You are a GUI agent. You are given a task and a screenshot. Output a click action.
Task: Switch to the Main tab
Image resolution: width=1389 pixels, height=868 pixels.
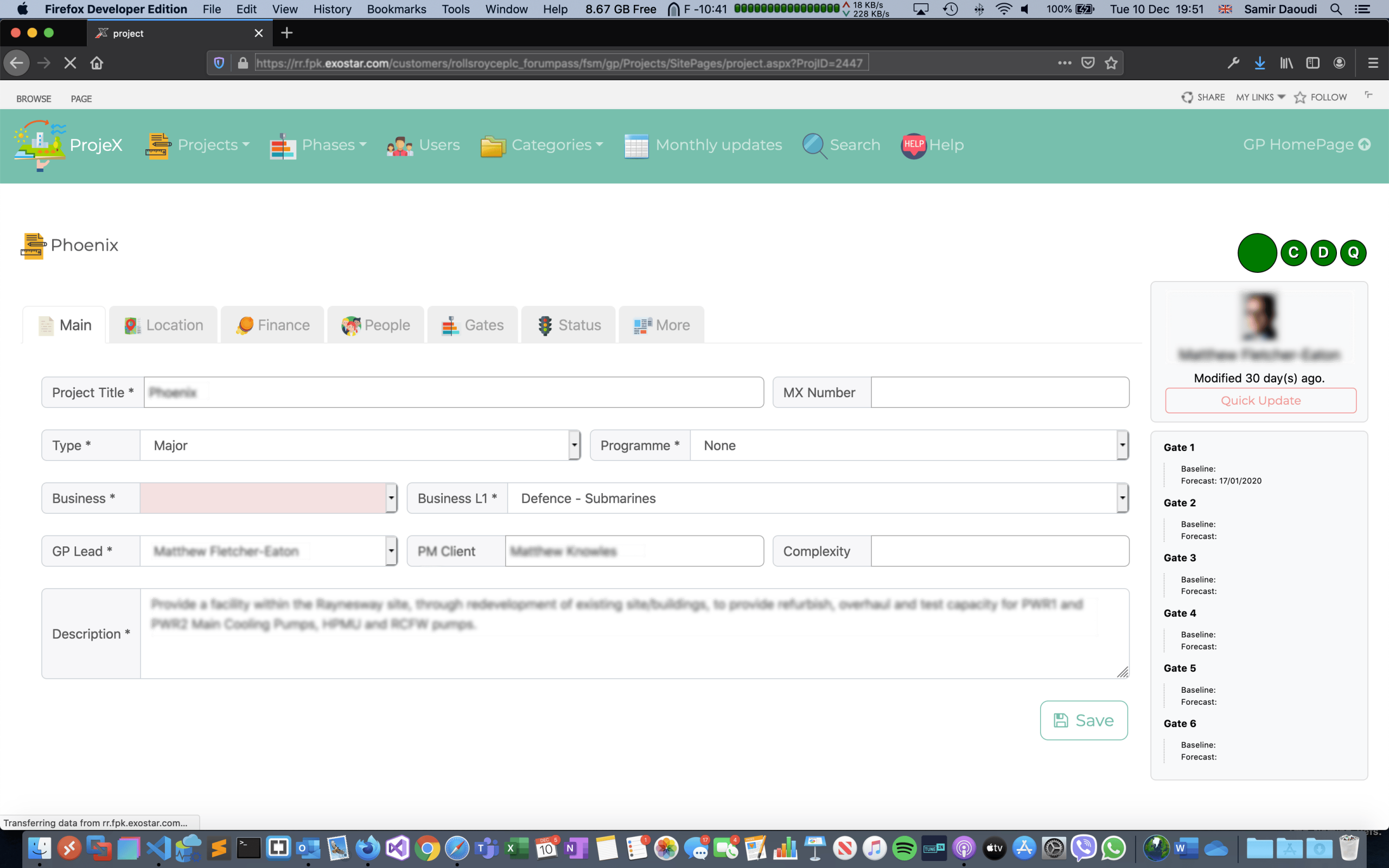64,325
